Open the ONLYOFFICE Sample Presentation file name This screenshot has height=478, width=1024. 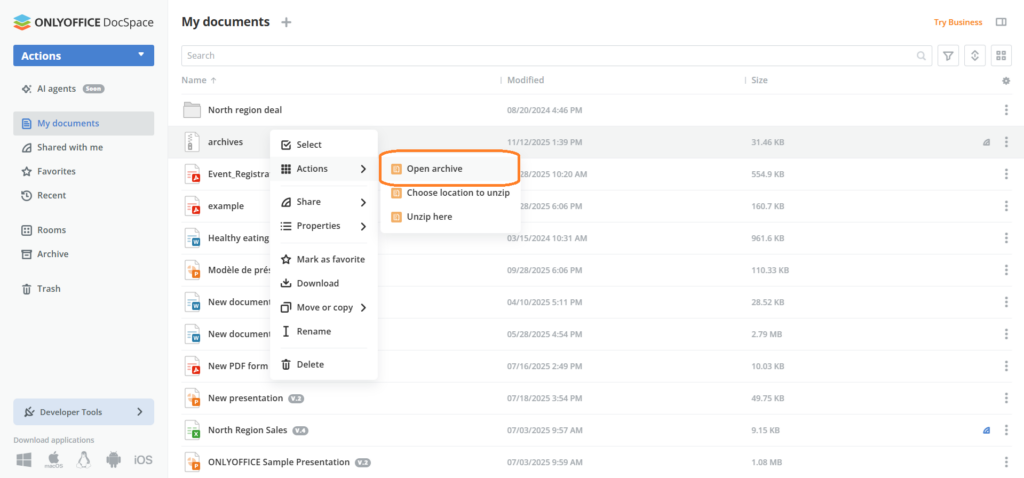pyautogui.click(x=279, y=462)
